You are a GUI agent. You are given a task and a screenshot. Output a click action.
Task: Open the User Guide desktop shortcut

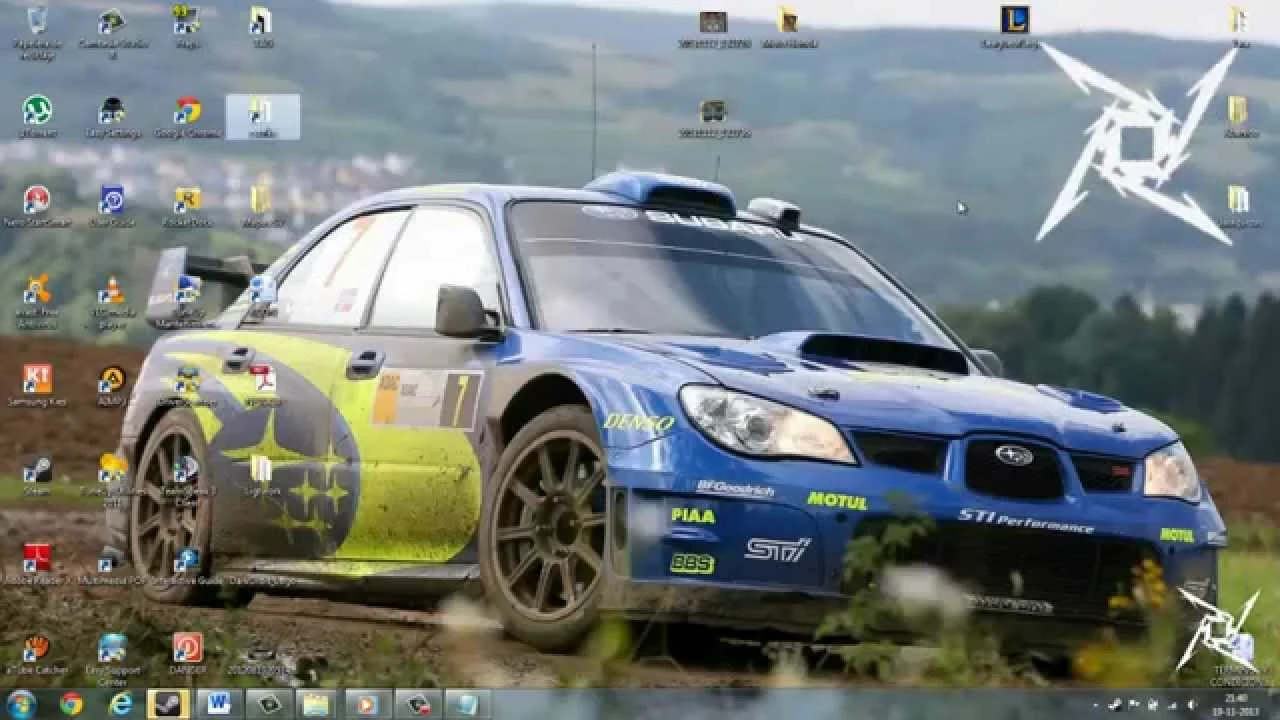[112, 206]
